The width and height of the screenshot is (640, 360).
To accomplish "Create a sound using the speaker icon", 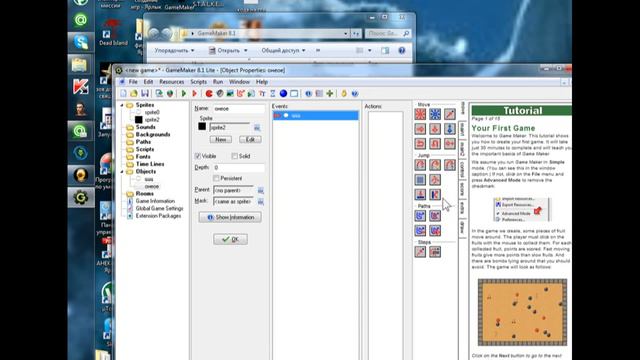I will pos(220,93).
